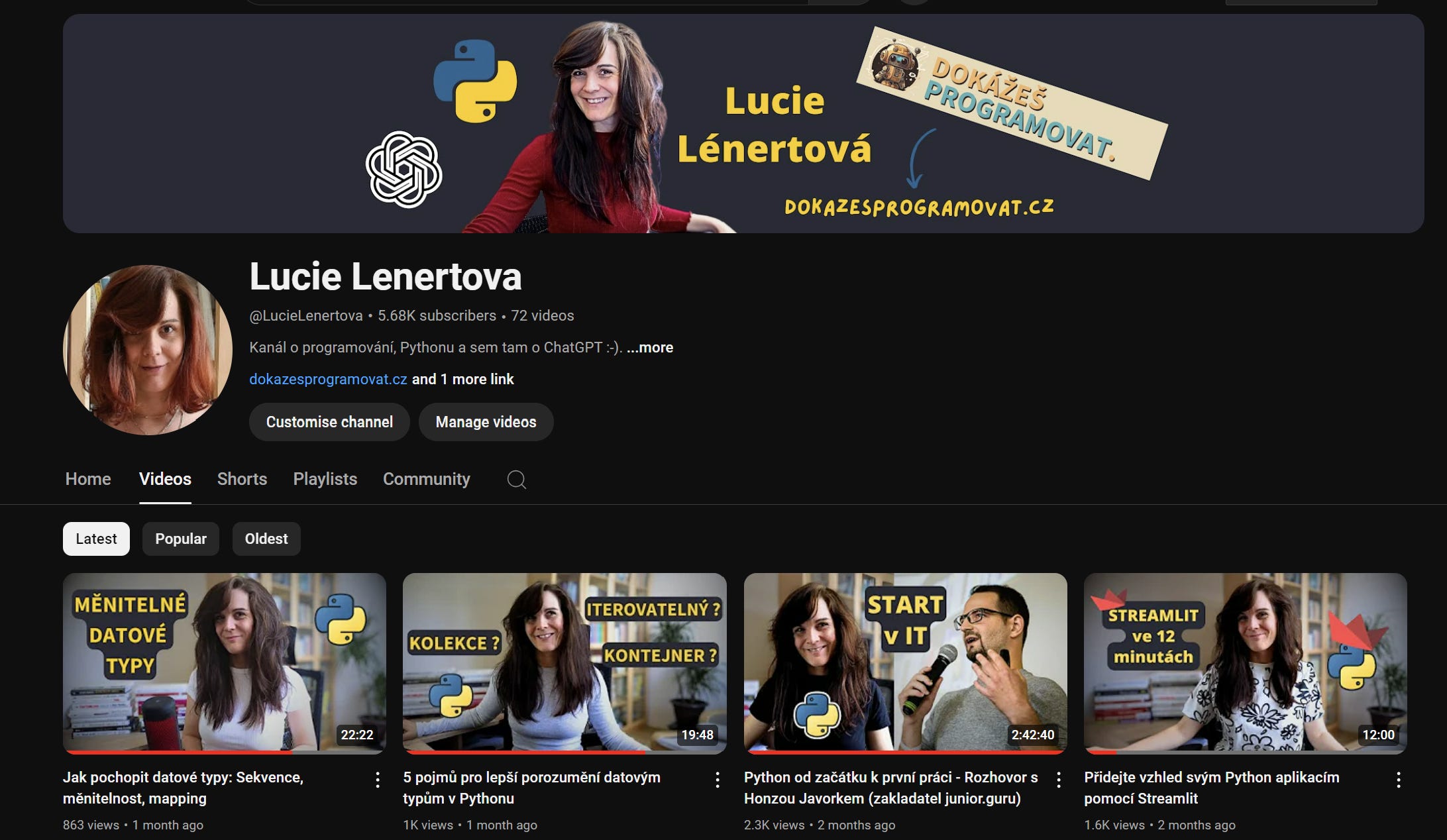Open thumbnail with 'Kolekce? Kontejner?' video
1447x840 pixels.
coord(564,662)
